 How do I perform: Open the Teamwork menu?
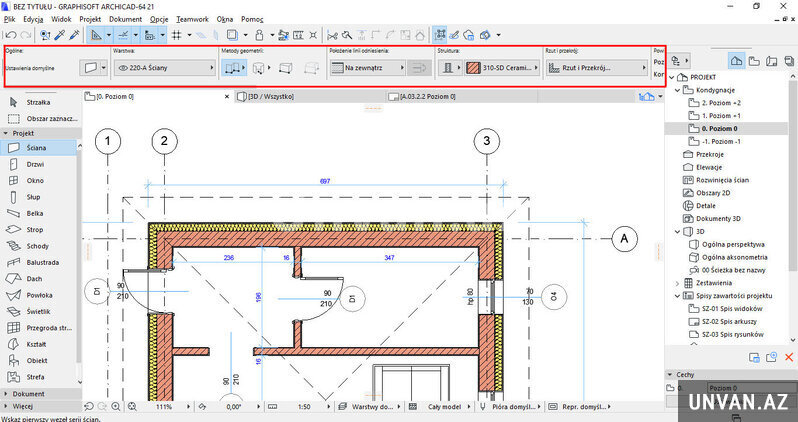pyautogui.click(x=192, y=19)
